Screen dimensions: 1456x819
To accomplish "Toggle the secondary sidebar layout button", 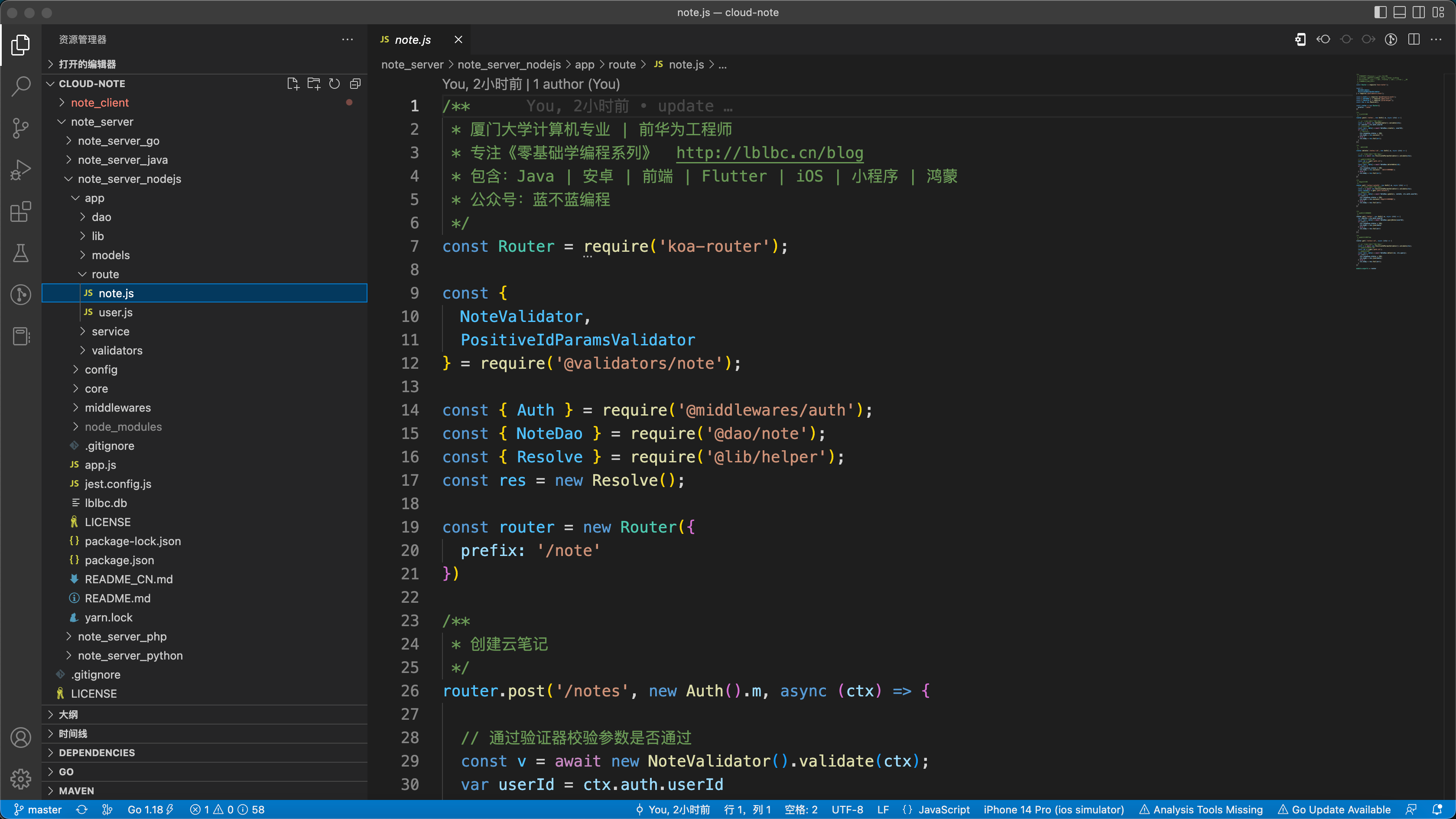I will pyautogui.click(x=1419, y=13).
